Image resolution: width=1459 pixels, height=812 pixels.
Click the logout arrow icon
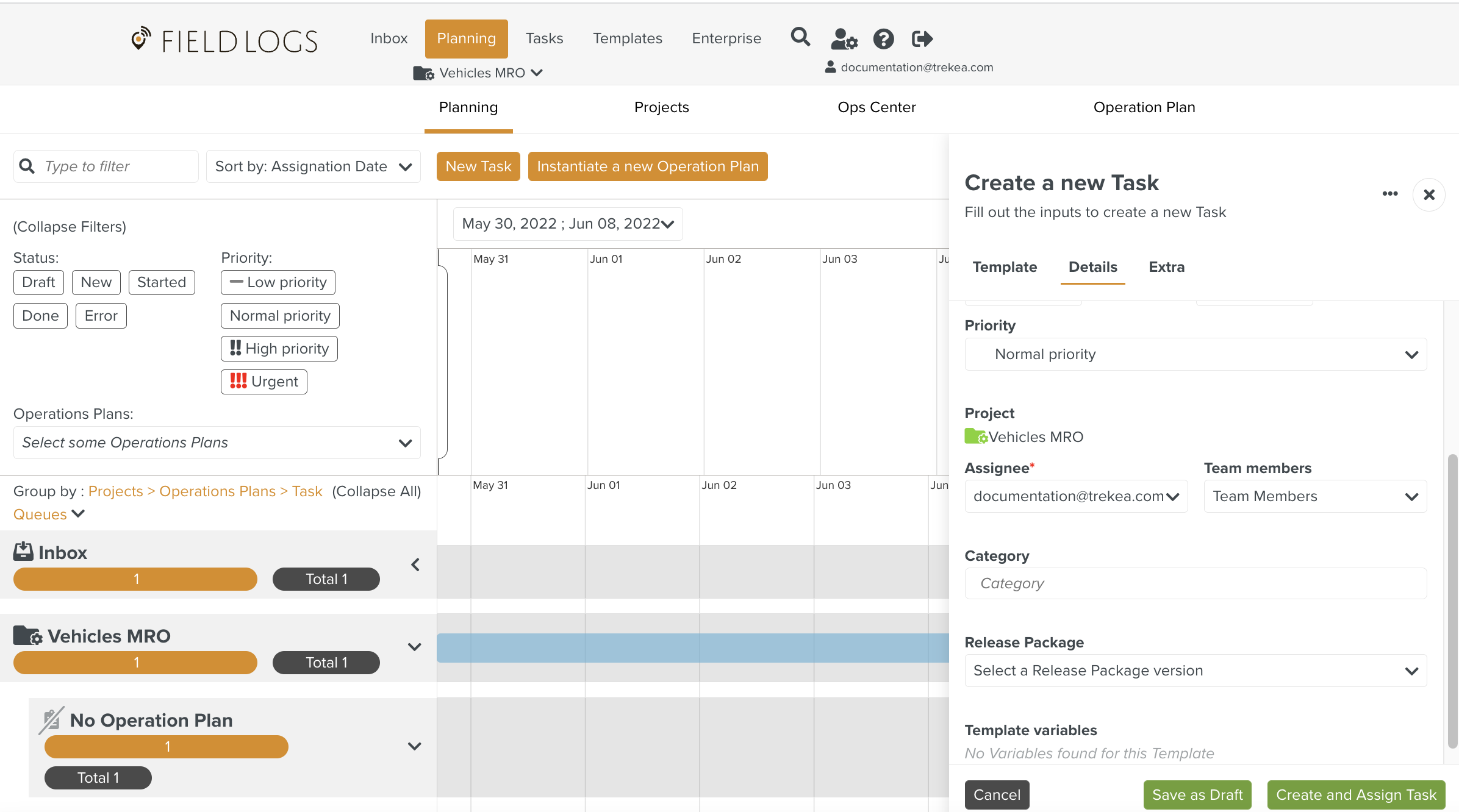[x=922, y=39]
